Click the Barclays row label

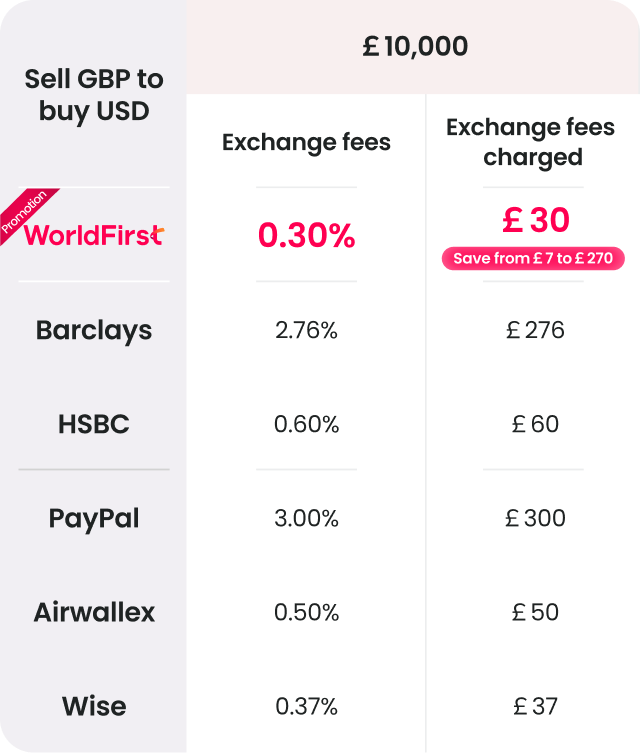[x=94, y=330]
